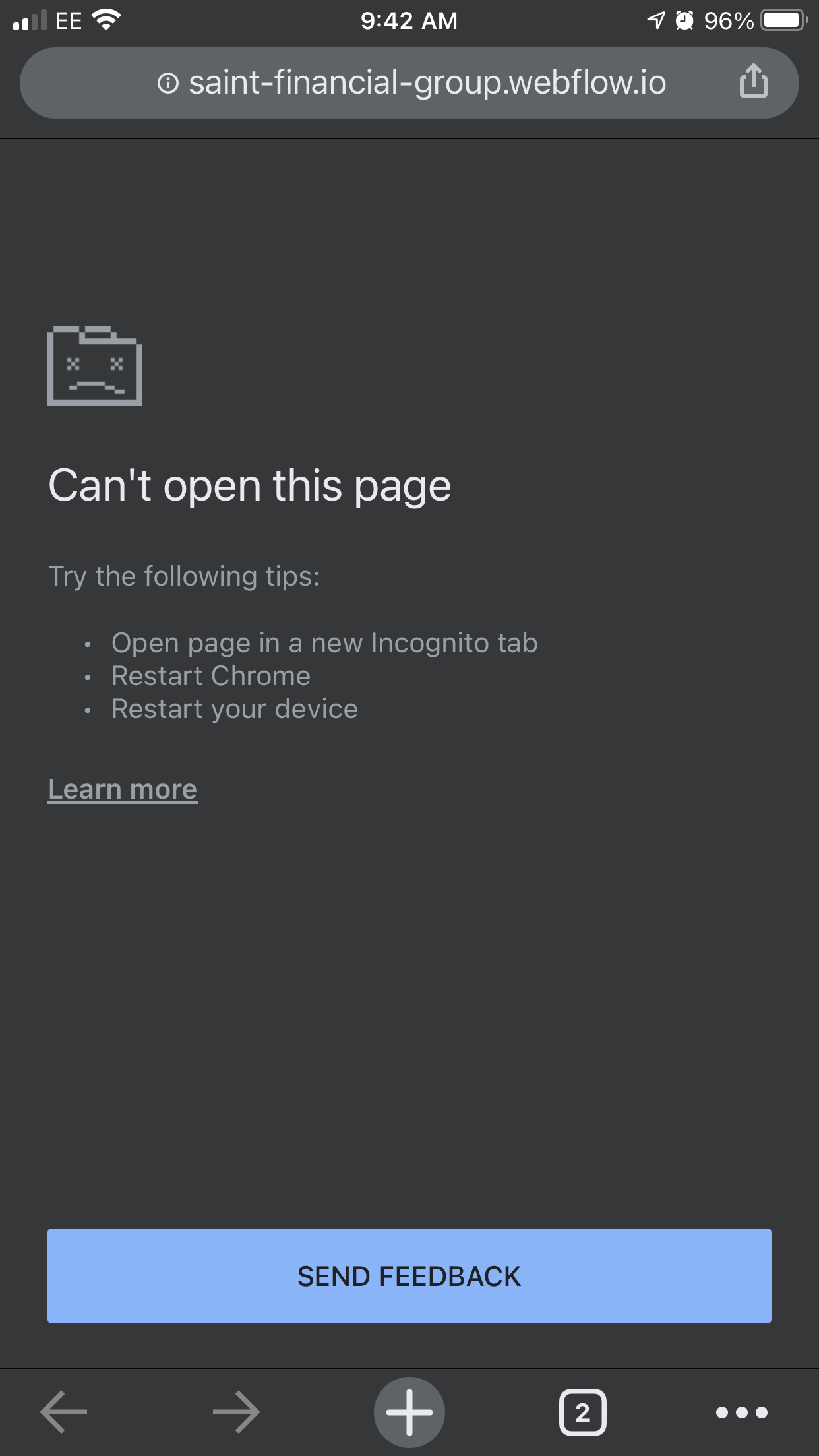Go back using the left arrow
The width and height of the screenshot is (819, 1456).
64,1412
